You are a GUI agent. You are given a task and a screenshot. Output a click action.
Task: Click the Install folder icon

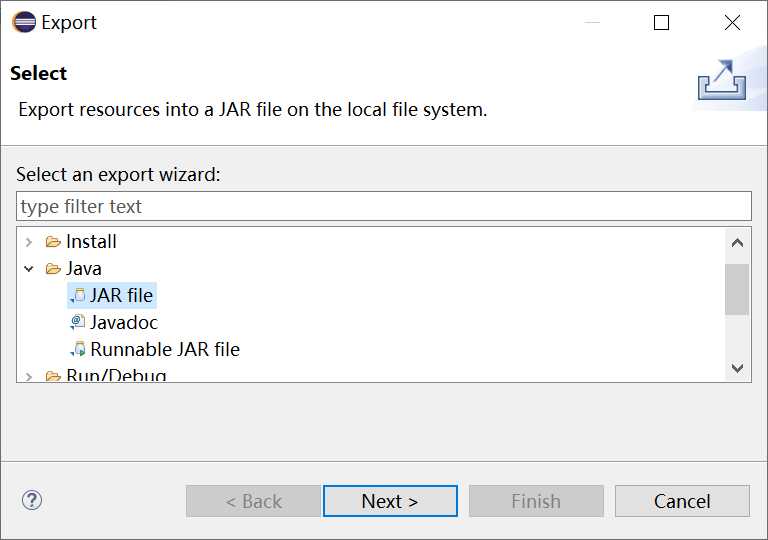tap(53, 242)
